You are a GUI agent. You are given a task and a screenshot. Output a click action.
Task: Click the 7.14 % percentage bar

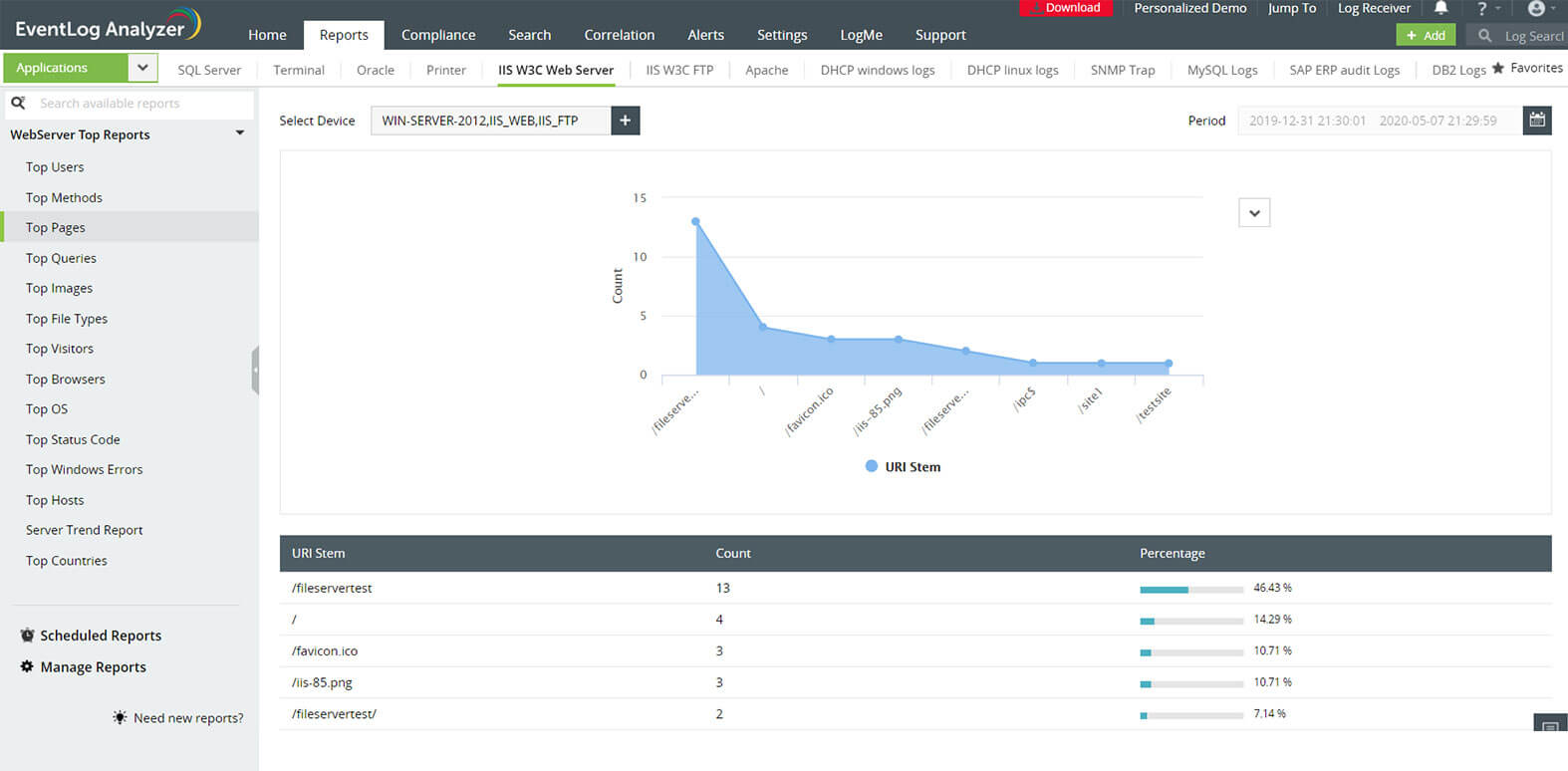pos(1191,715)
